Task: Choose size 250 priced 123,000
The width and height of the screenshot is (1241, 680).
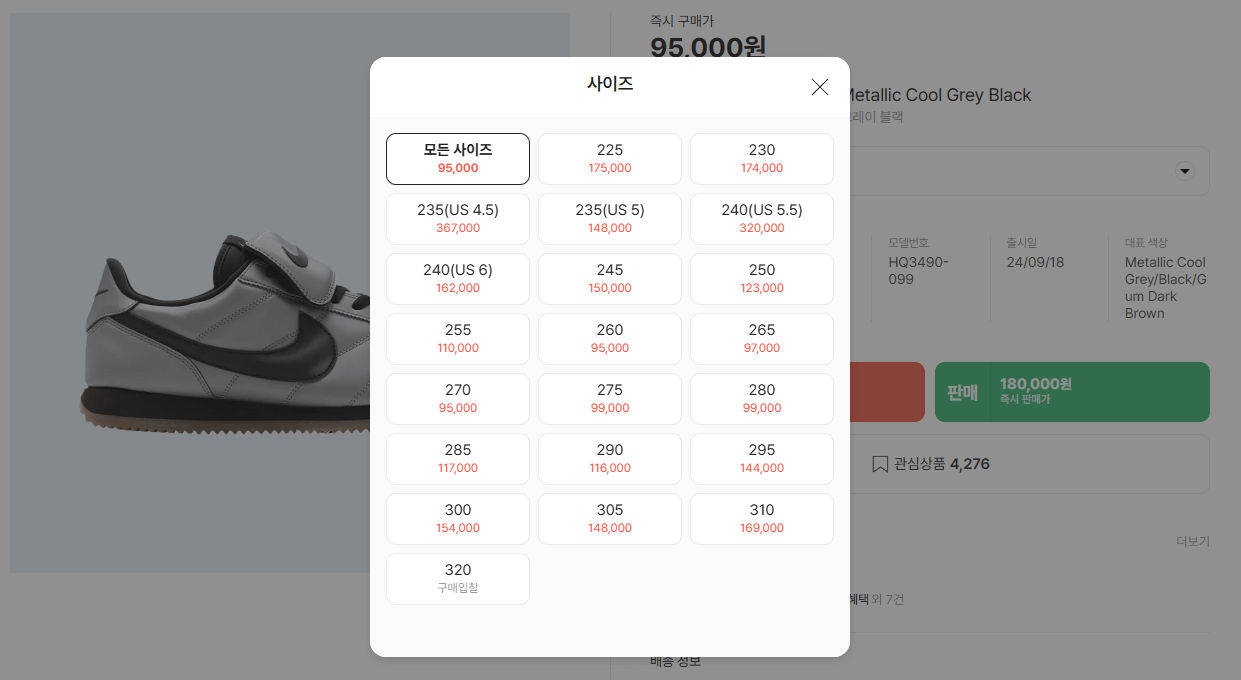Action: 762,279
